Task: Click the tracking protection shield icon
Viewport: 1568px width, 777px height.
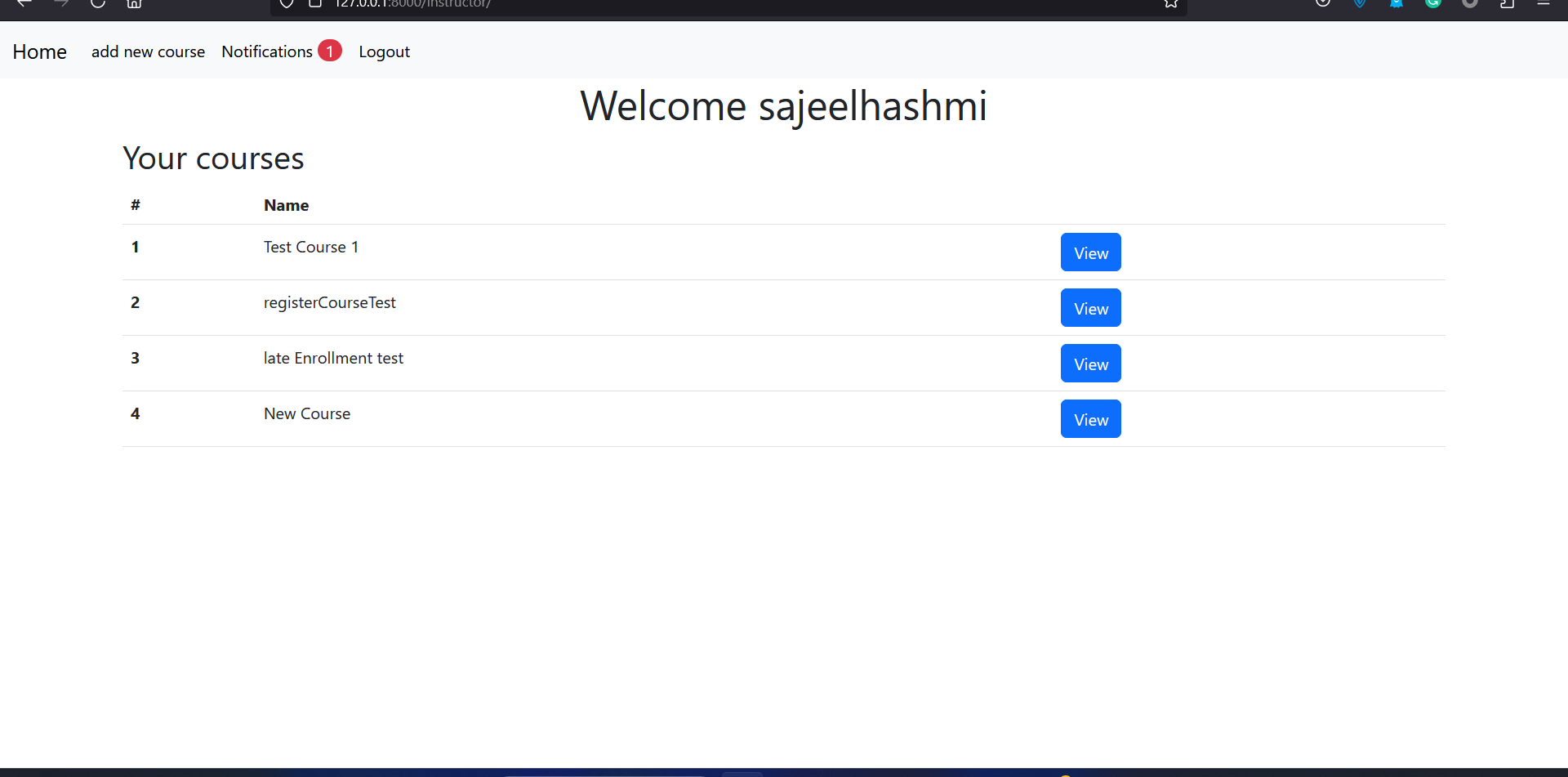Action: click(x=287, y=3)
